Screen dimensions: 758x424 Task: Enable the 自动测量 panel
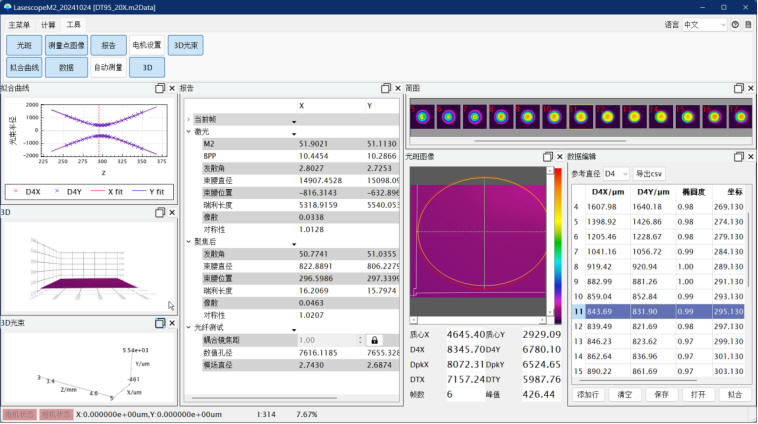point(108,67)
